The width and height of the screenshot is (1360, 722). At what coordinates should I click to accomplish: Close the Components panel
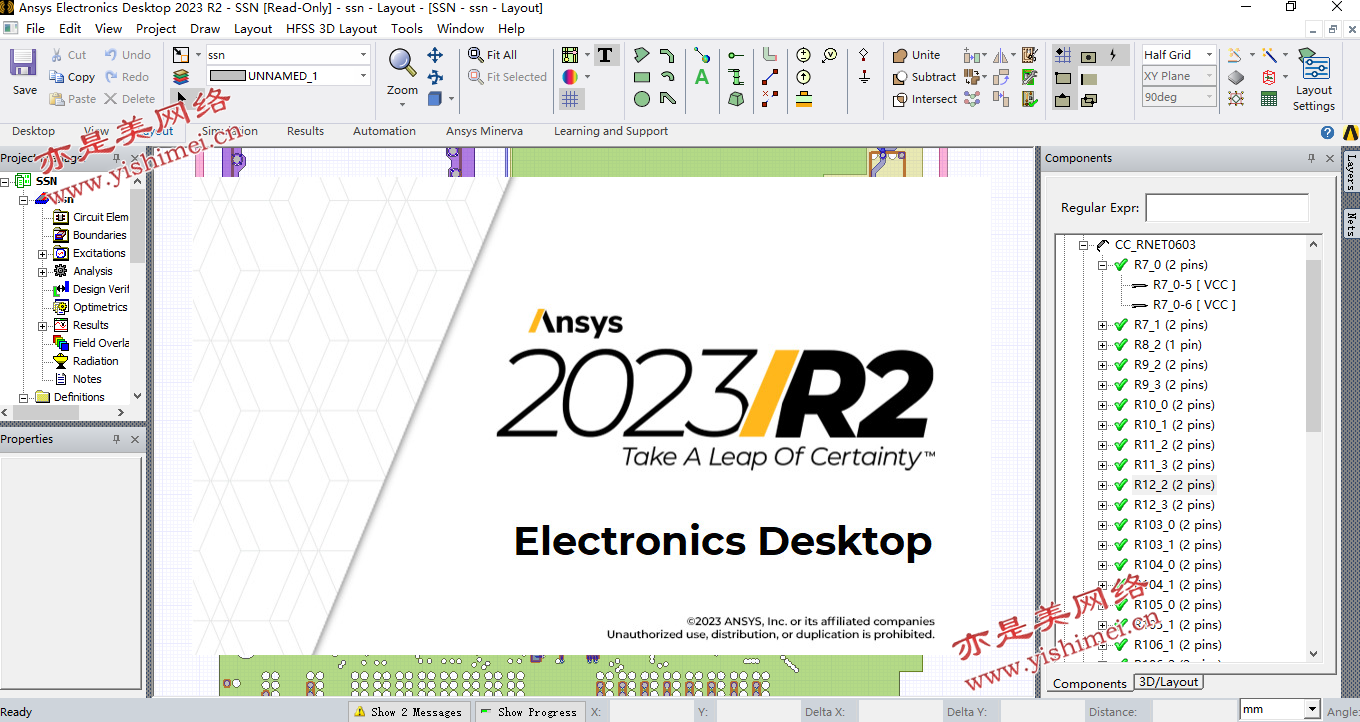pos(1330,158)
